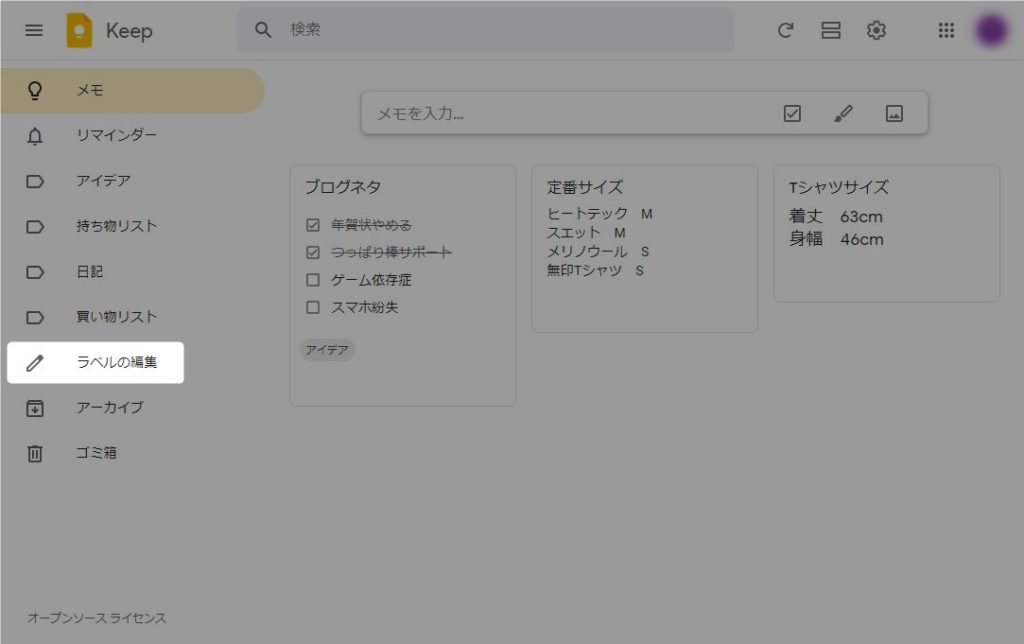Click the アイデア label chip on note
This screenshot has width=1024, height=644.
coord(327,350)
